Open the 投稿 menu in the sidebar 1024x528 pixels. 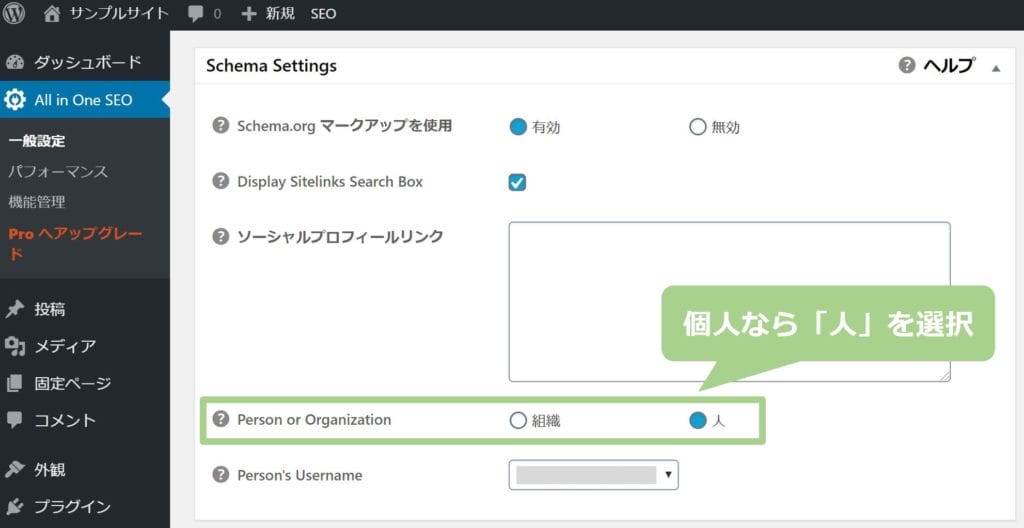[x=50, y=309]
